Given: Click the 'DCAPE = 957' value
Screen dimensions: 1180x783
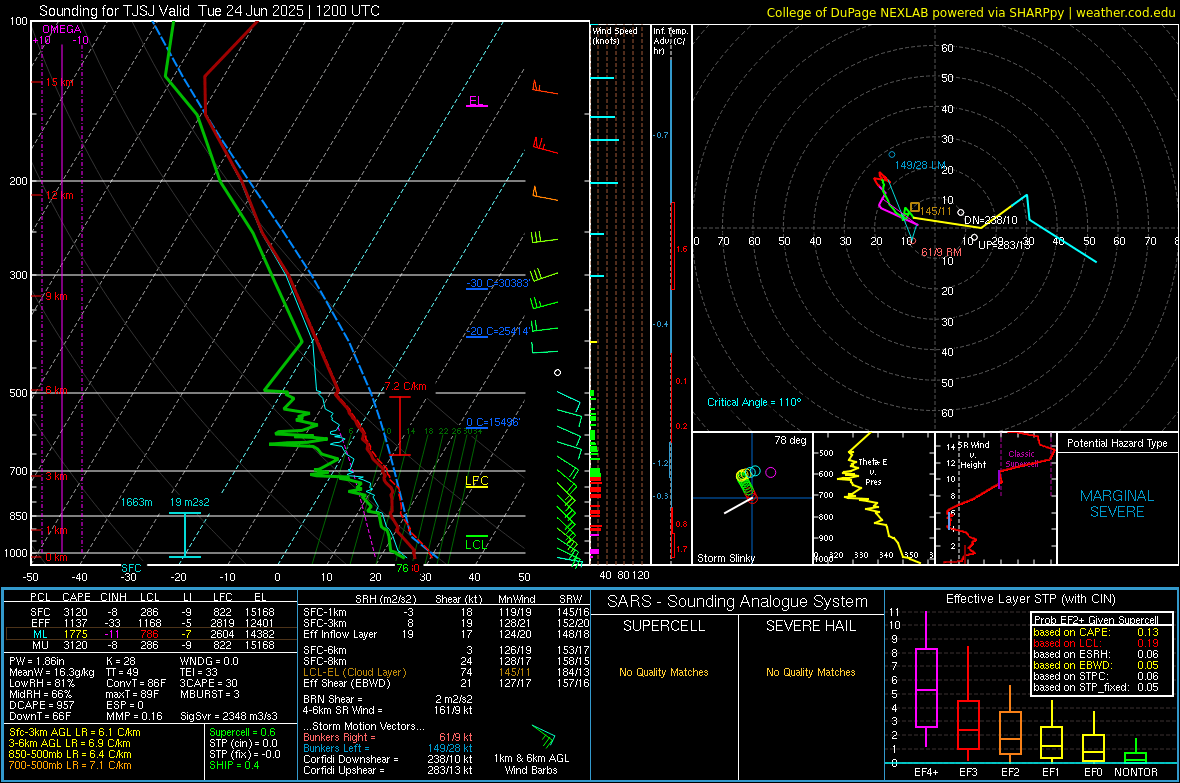Looking at the screenshot, I should point(41,705).
